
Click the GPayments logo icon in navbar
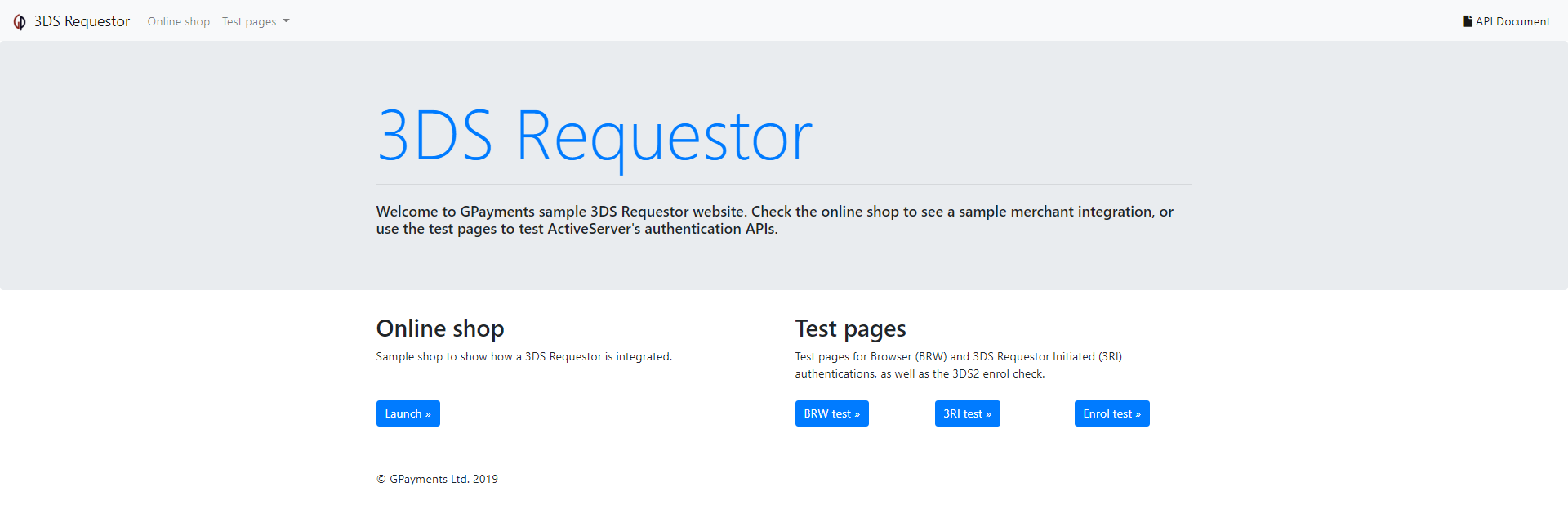click(20, 22)
